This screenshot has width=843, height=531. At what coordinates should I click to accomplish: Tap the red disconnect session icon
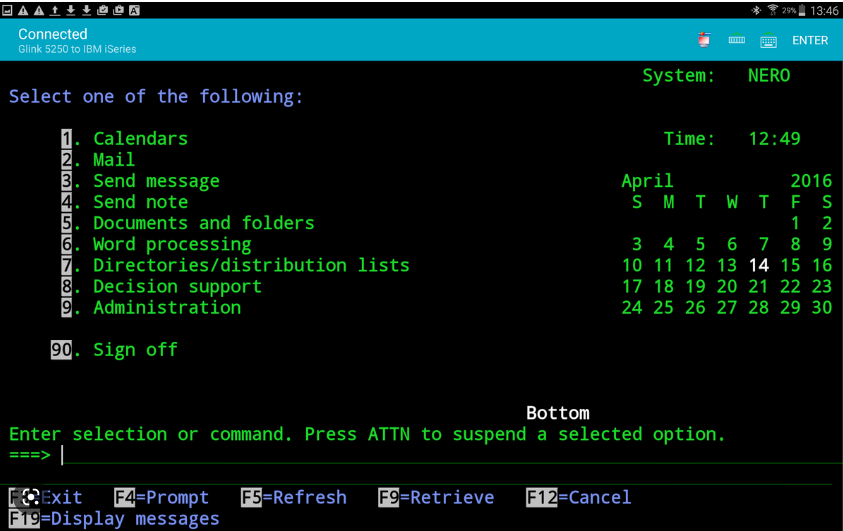click(x=704, y=40)
